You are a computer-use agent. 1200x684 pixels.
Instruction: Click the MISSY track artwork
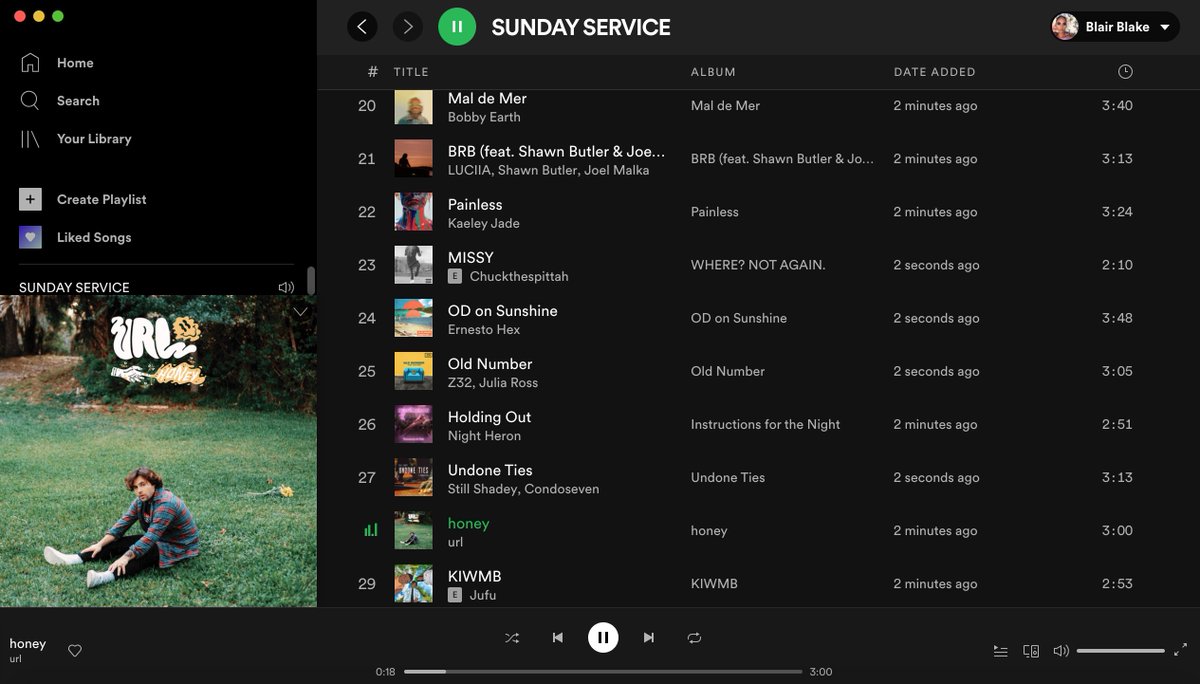413,265
